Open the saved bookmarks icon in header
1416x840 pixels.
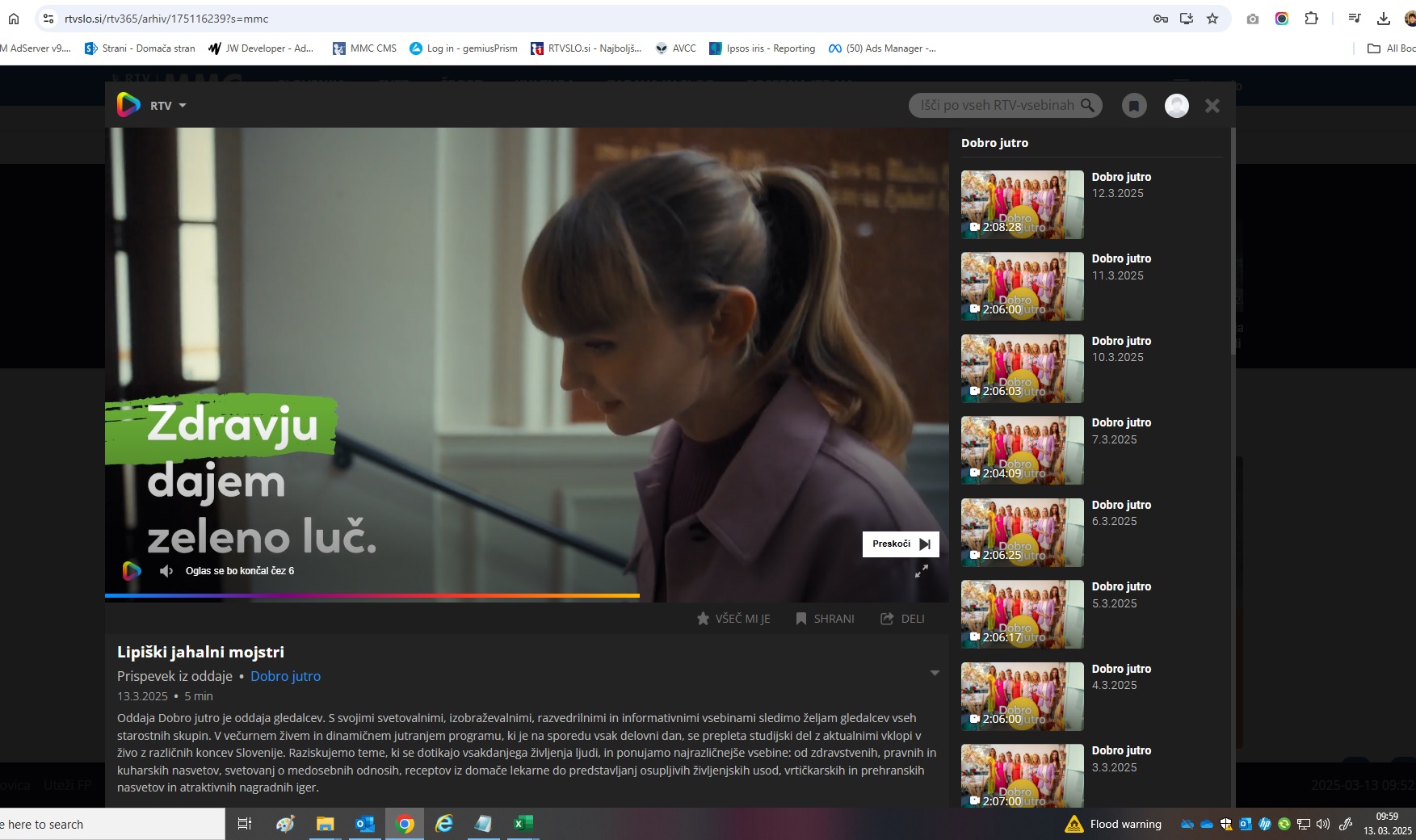pyautogui.click(x=1134, y=106)
